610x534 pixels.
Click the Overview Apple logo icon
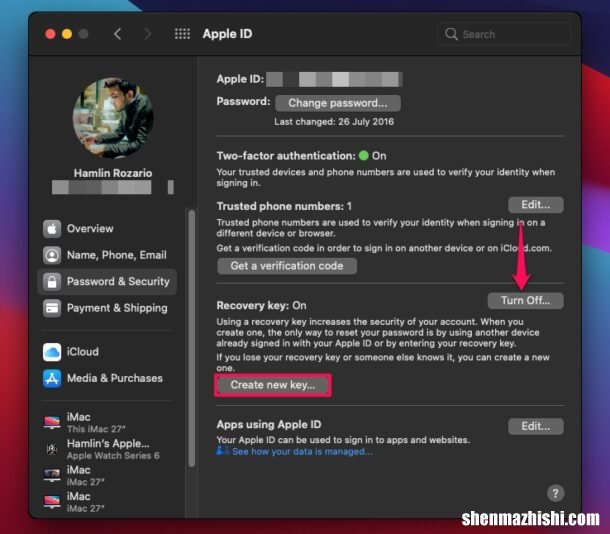(x=52, y=229)
